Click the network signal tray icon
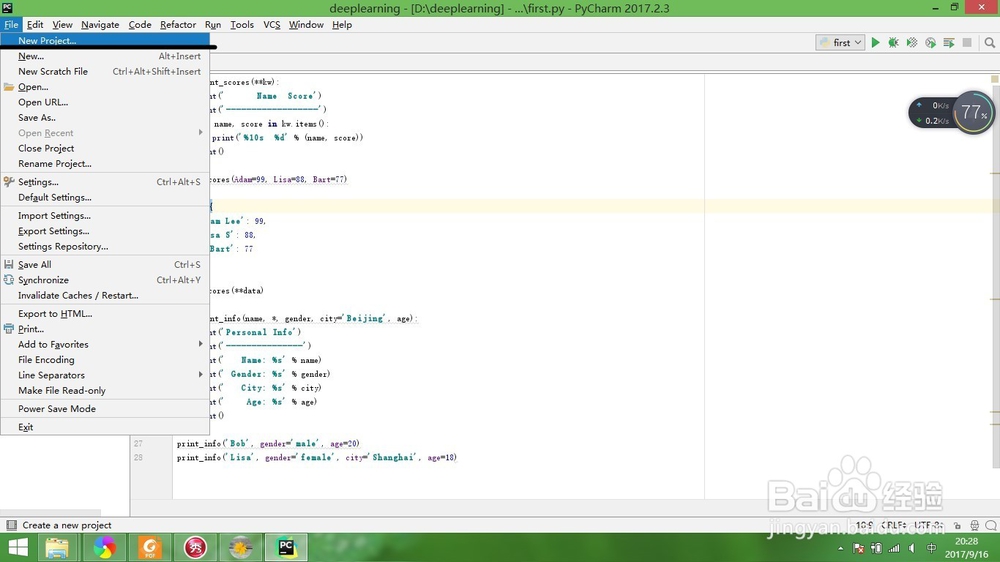This screenshot has height=562, width=1000. pos(894,548)
